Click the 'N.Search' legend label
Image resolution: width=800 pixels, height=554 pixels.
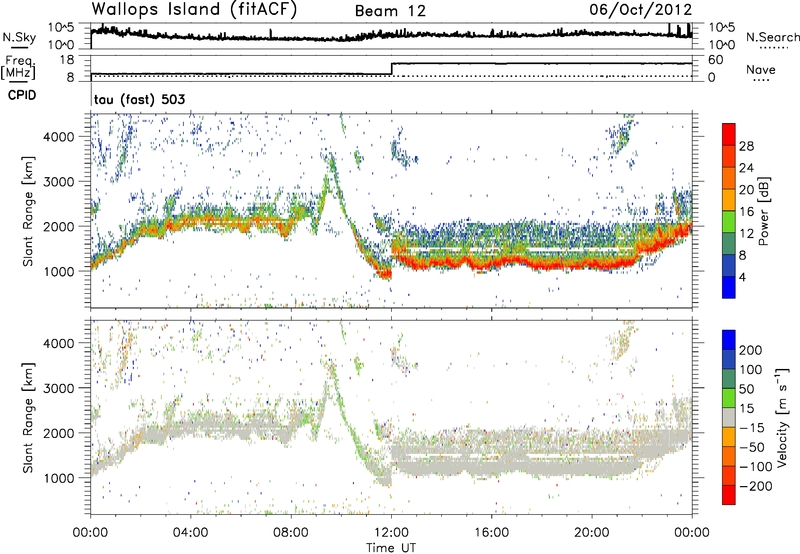point(773,37)
